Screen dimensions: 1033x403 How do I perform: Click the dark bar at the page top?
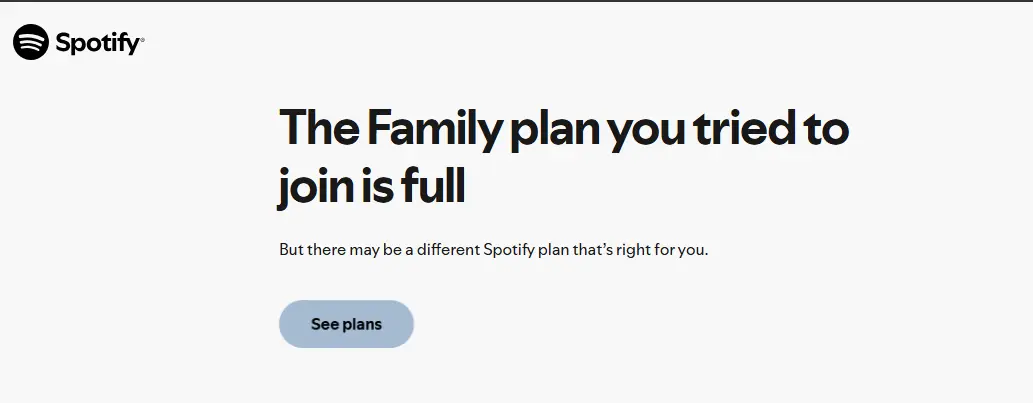(x=516, y=1)
